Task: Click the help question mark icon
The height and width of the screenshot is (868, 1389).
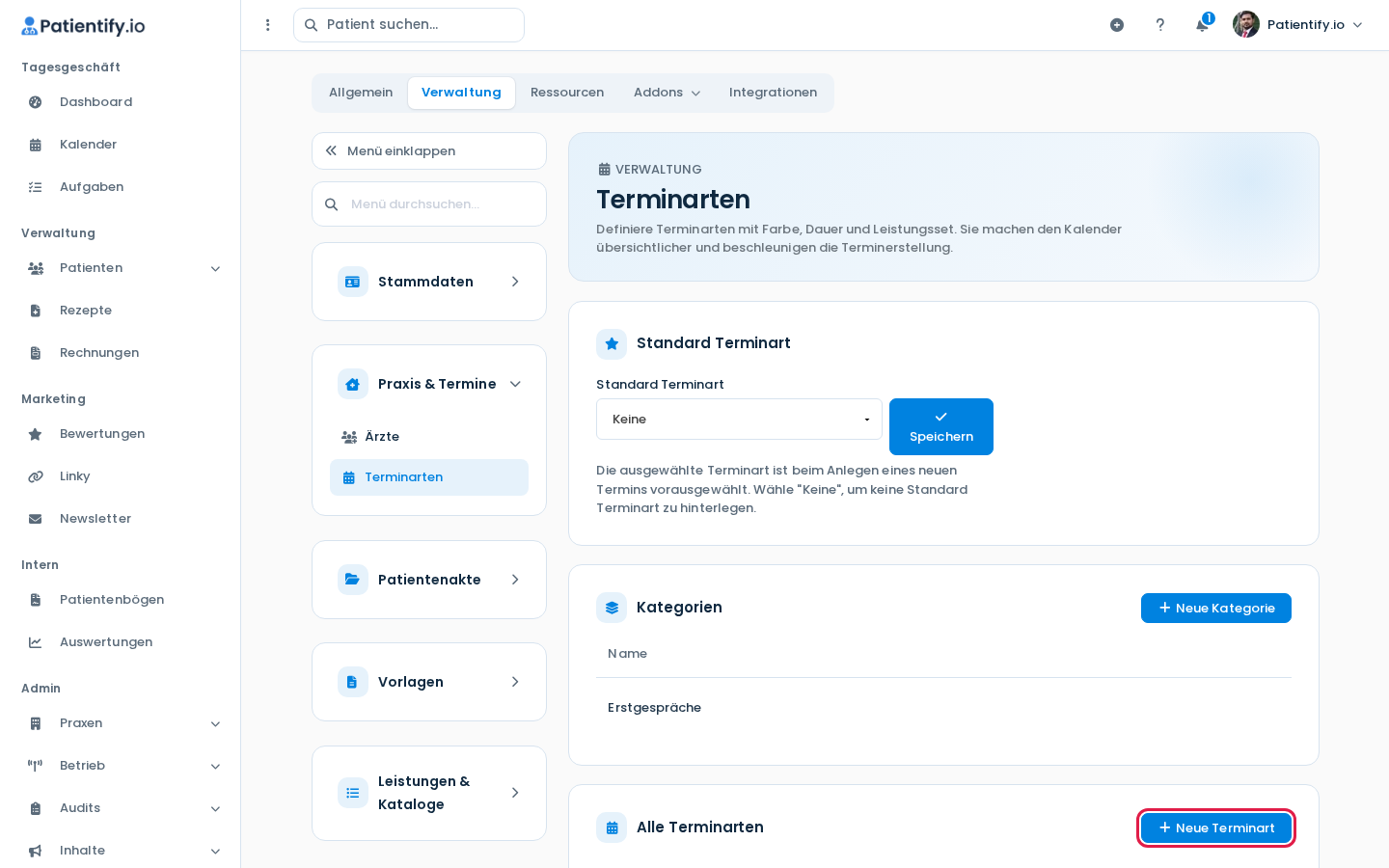Action: pos(1159,25)
